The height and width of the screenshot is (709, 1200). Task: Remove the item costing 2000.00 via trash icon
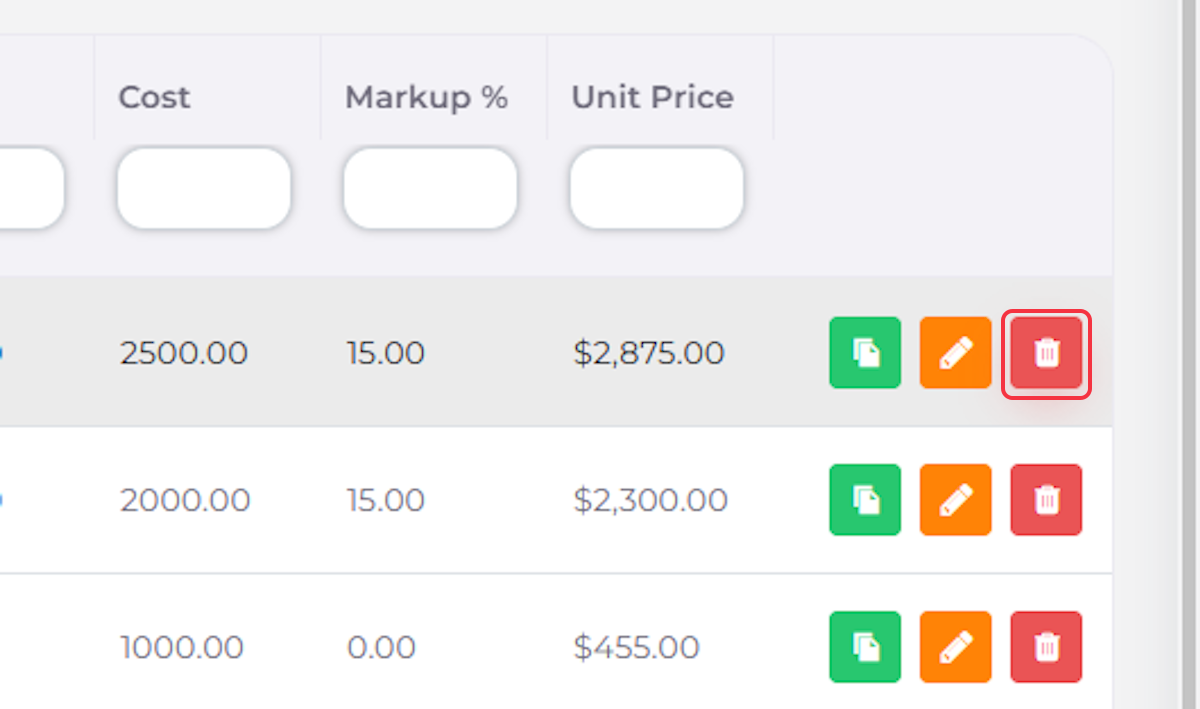(1046, 499)
